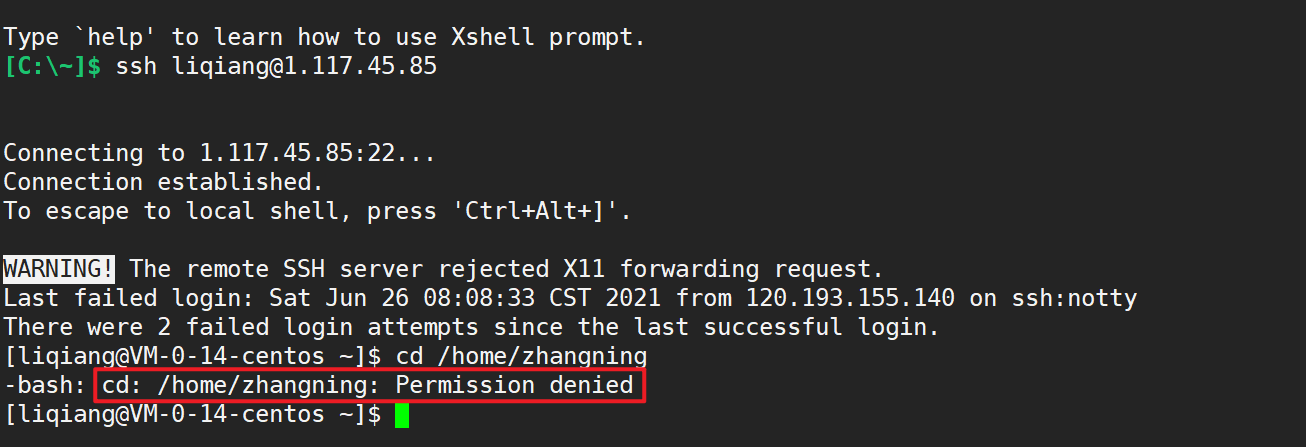Click the highlighted WARNING! label

pos(59,269)
